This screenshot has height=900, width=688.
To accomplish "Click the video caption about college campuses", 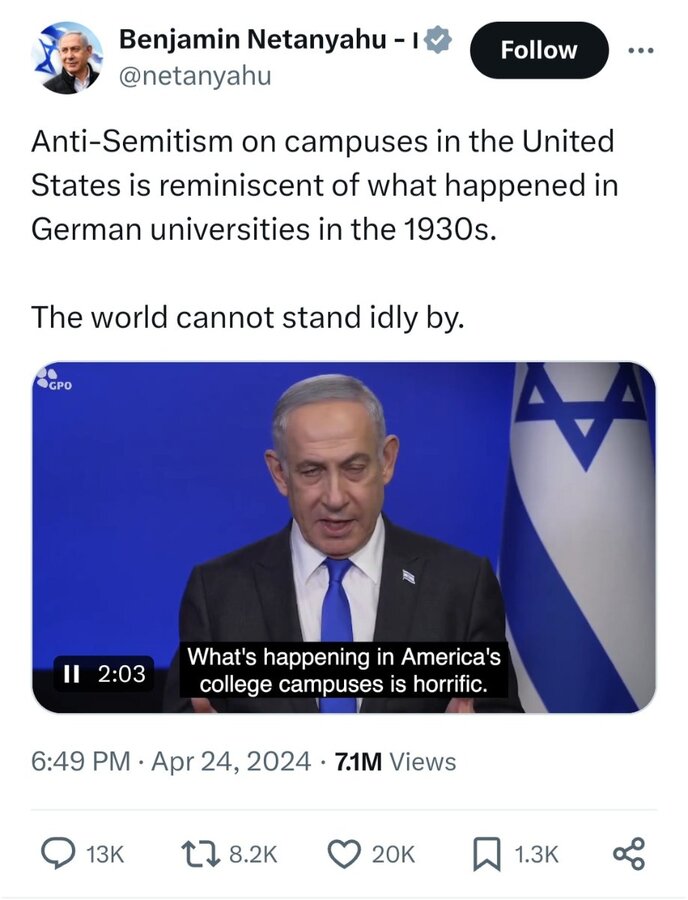I will [x=344, y=670].
